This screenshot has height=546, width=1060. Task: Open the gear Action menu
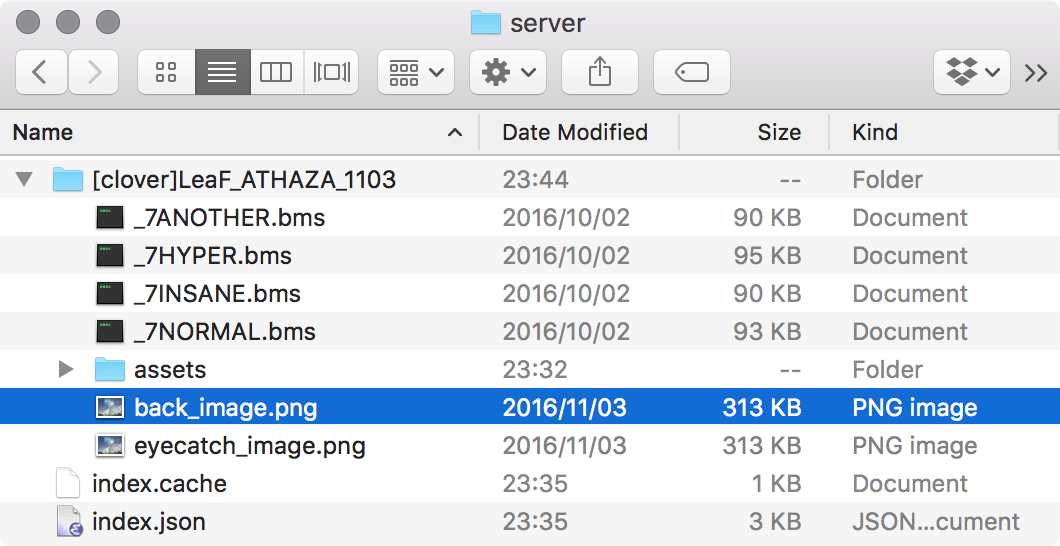pos(508,72)
